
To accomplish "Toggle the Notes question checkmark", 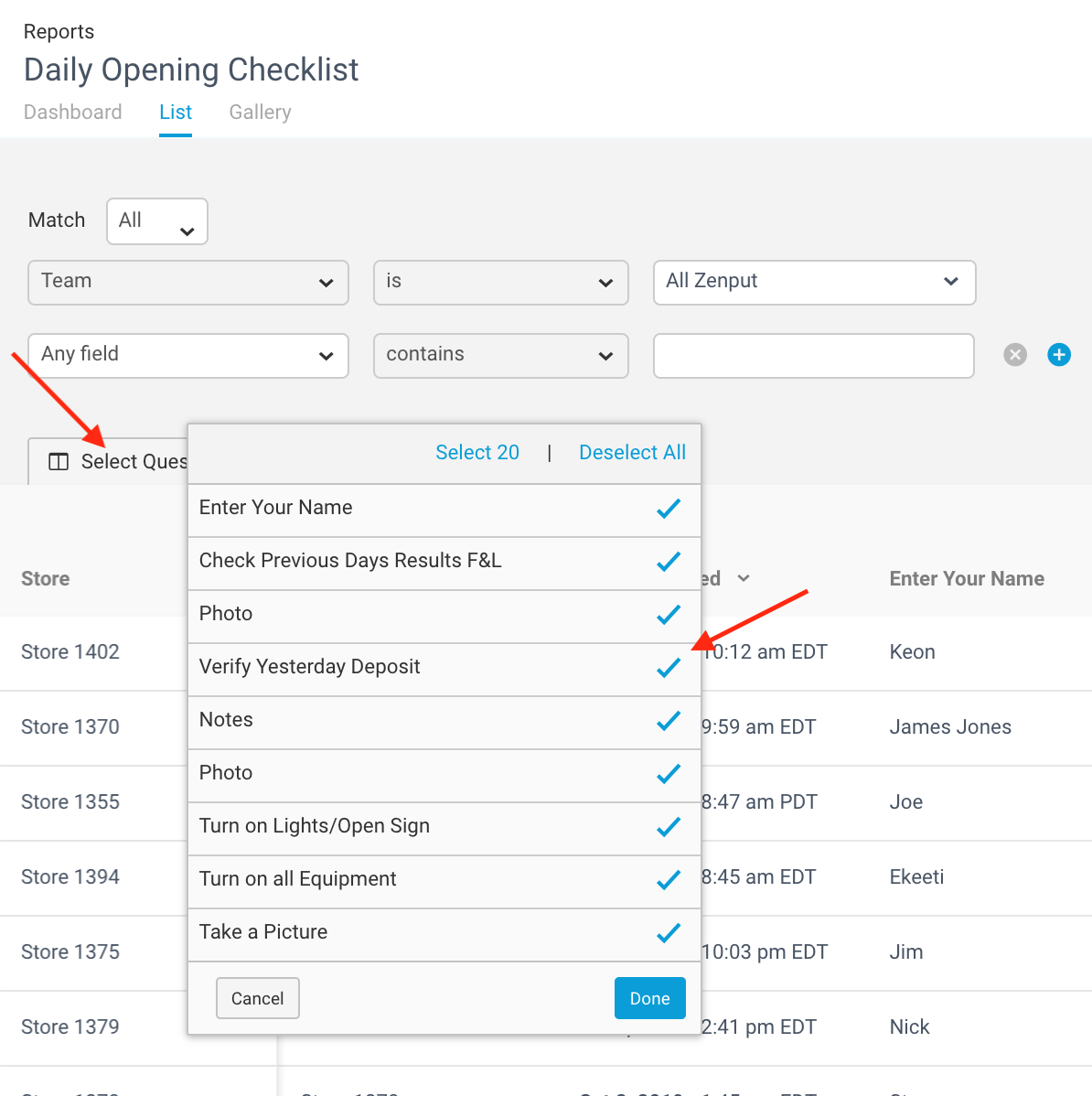I will pyautogui.click(x=669, y=721).
